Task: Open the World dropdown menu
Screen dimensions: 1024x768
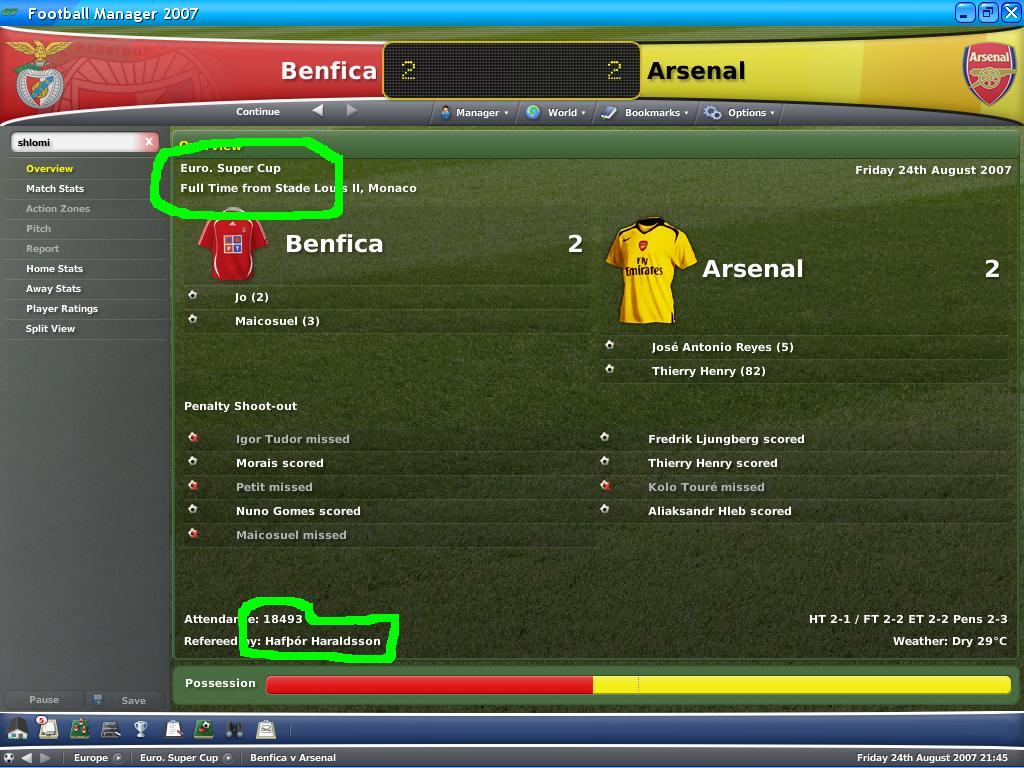Action: (x=556, y=112)
